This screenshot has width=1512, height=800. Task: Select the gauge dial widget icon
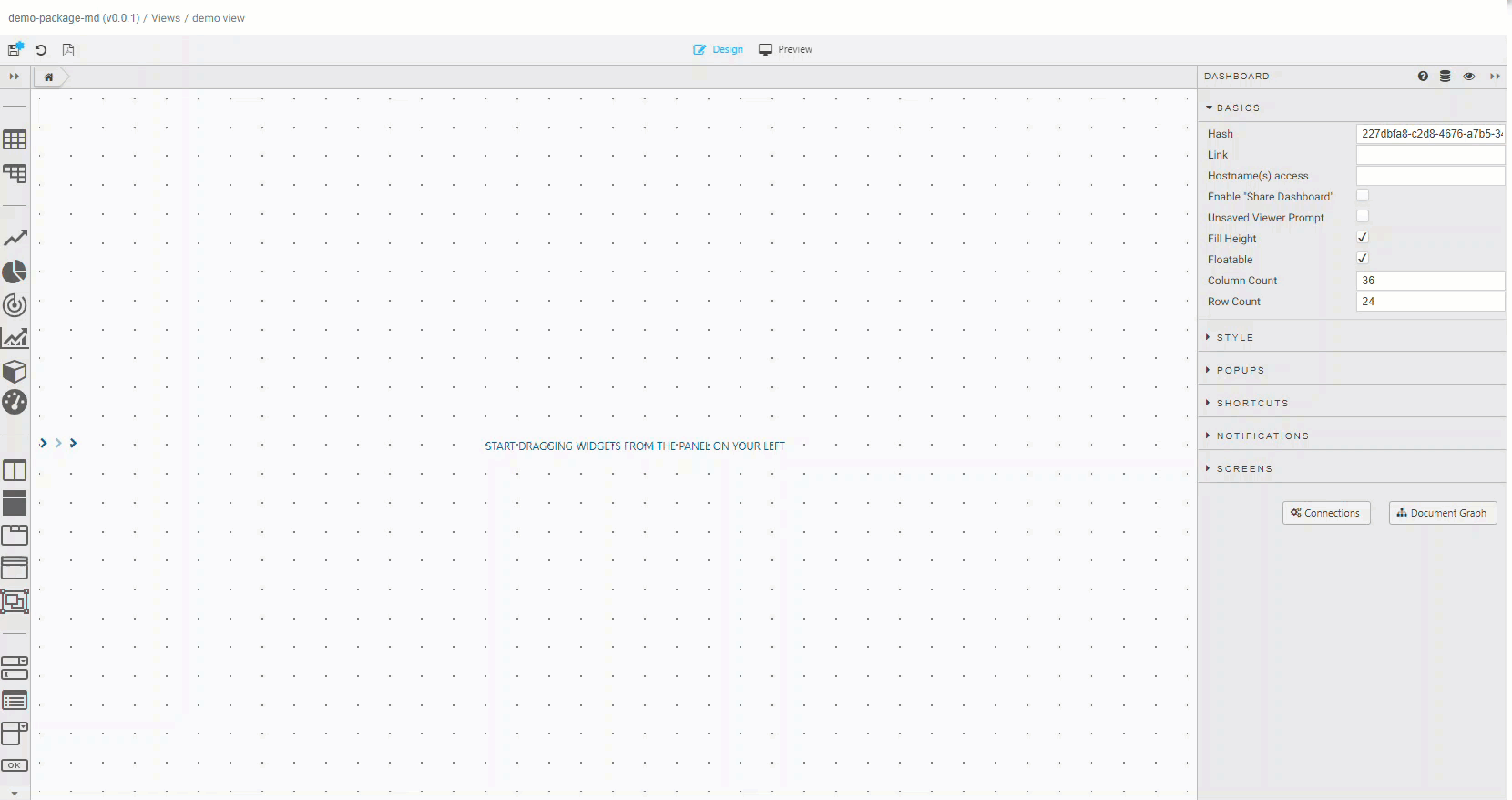click(x=15, y=402)
